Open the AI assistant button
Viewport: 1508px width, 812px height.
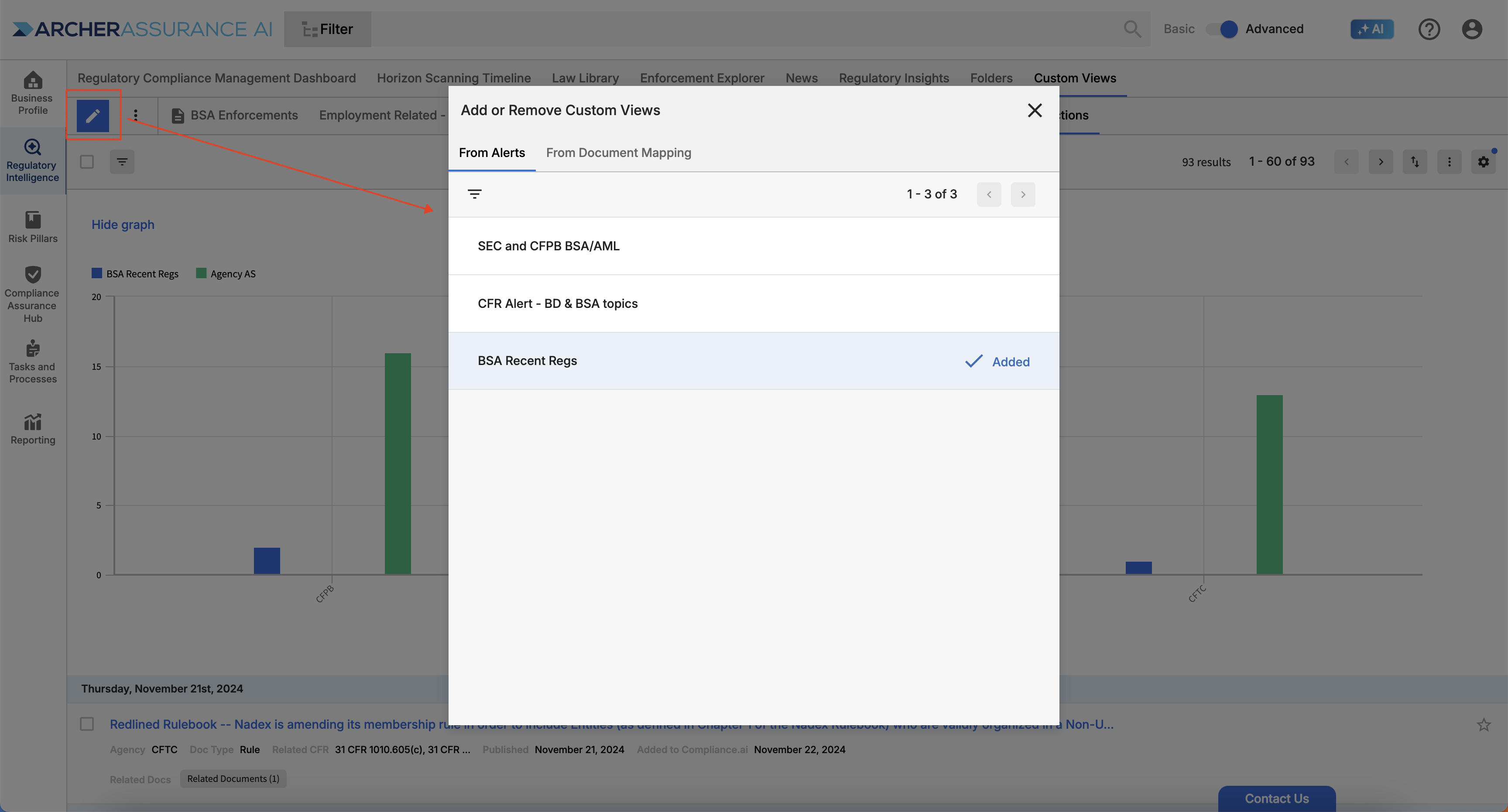coord(1371,29)
